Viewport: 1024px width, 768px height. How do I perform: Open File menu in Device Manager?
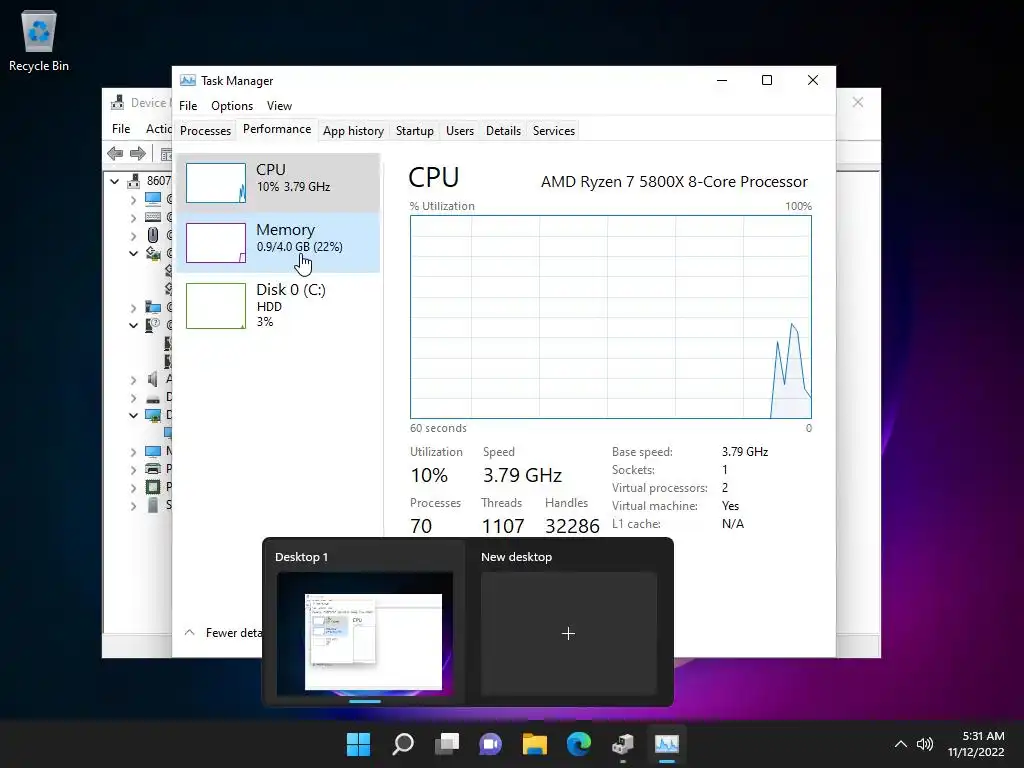pos(121,129)
